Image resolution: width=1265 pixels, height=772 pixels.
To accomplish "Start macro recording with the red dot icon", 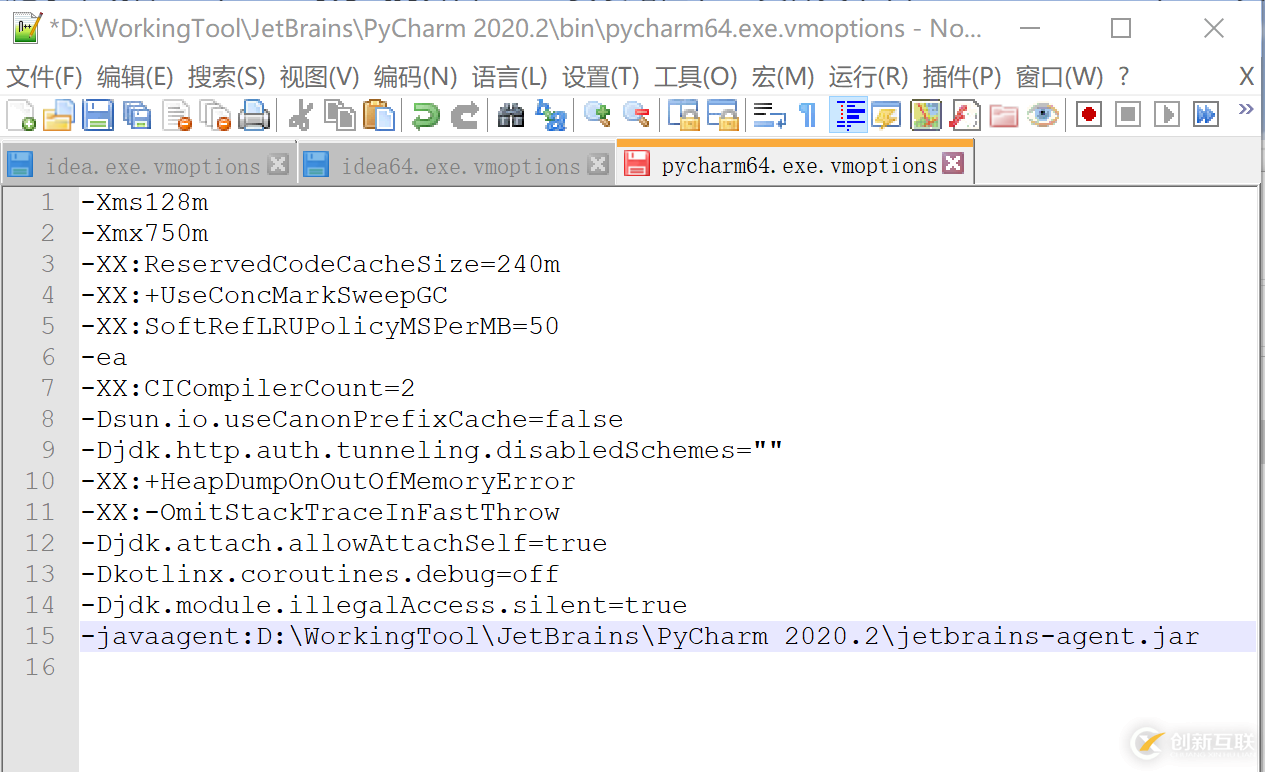I will click(x=1088, y=114).
